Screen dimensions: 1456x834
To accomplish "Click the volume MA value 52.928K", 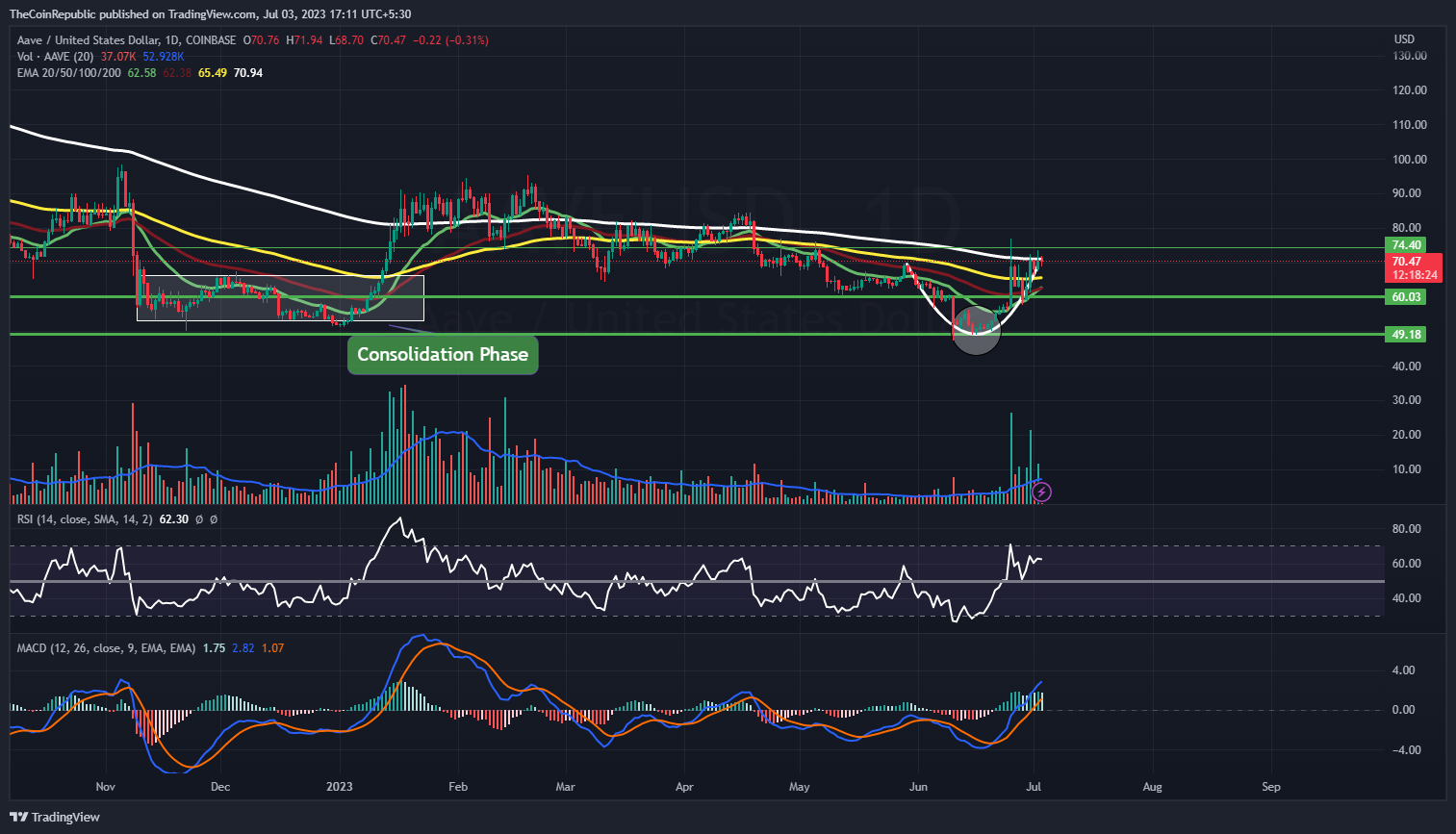I will tap(164, 57).
